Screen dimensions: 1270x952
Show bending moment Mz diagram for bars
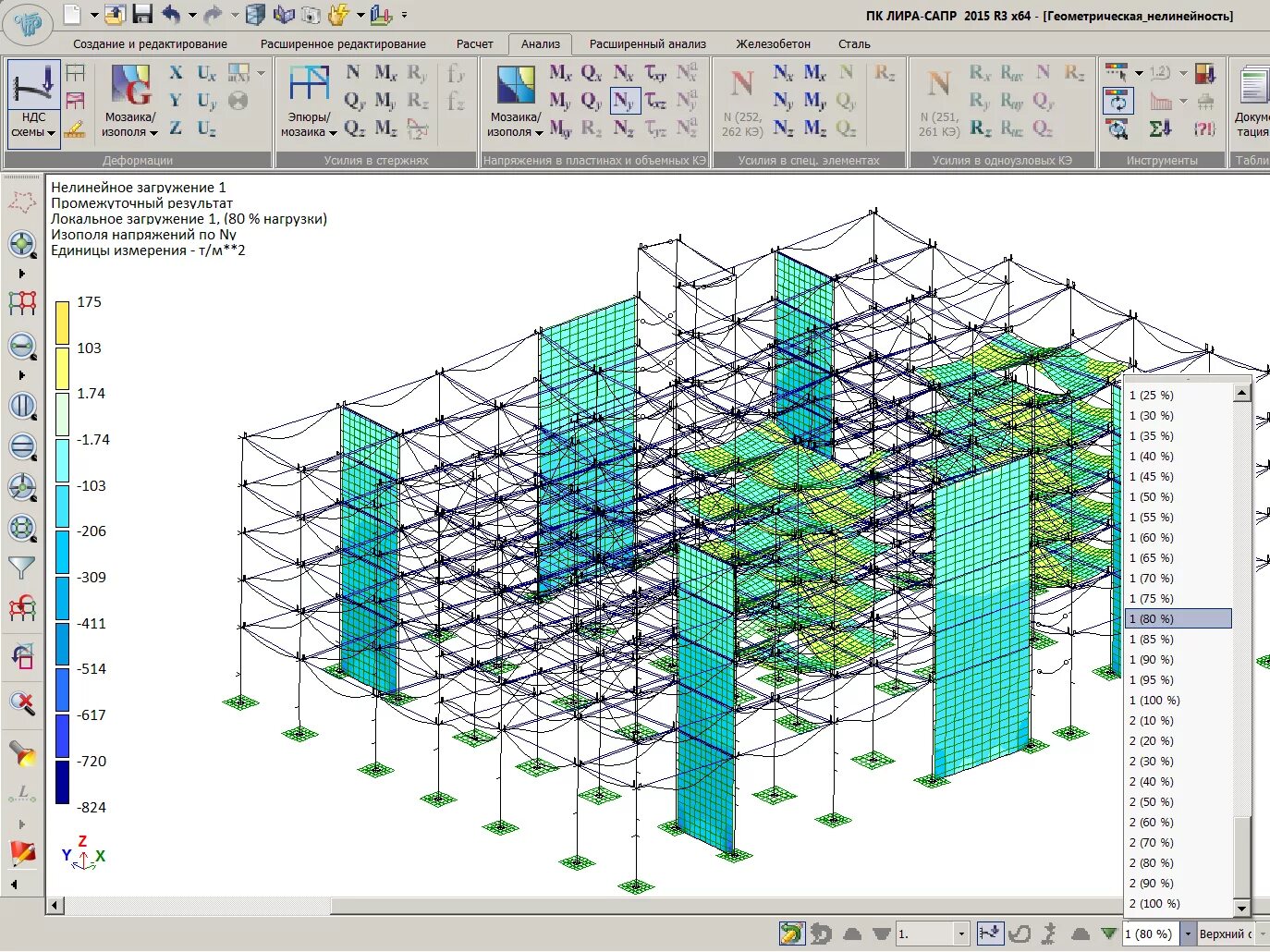385,128
